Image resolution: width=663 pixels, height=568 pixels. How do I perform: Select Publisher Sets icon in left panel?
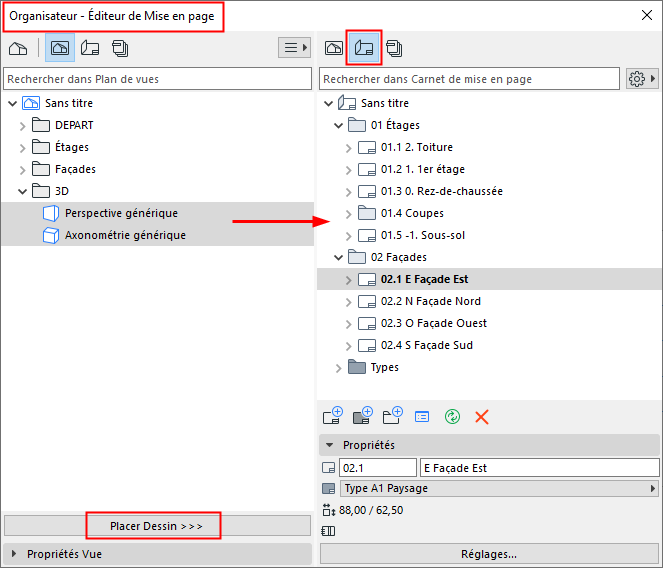[120, 48]
